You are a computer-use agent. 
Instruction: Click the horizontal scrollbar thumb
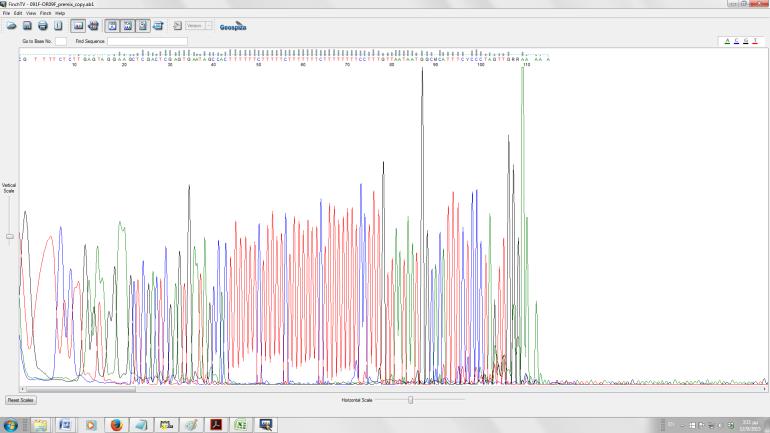pyautogui.click(x=81, y=389)
